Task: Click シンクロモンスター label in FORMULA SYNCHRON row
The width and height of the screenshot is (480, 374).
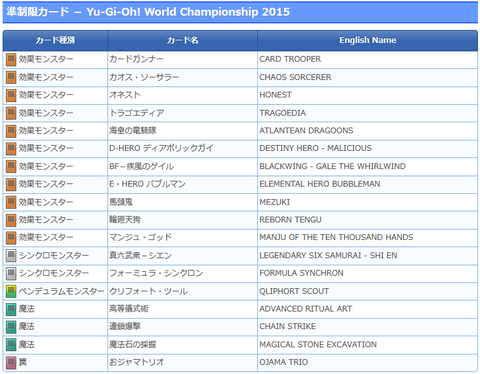Action: click(x=54, y=273)
